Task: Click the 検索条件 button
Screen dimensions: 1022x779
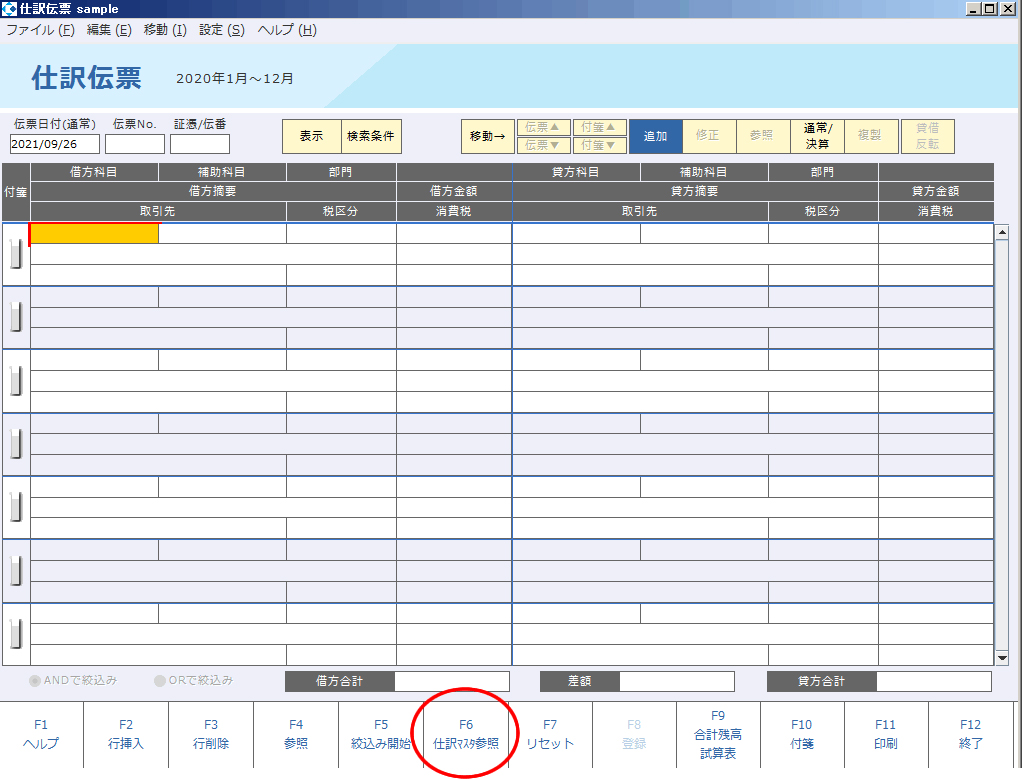Action: [371, 136]
